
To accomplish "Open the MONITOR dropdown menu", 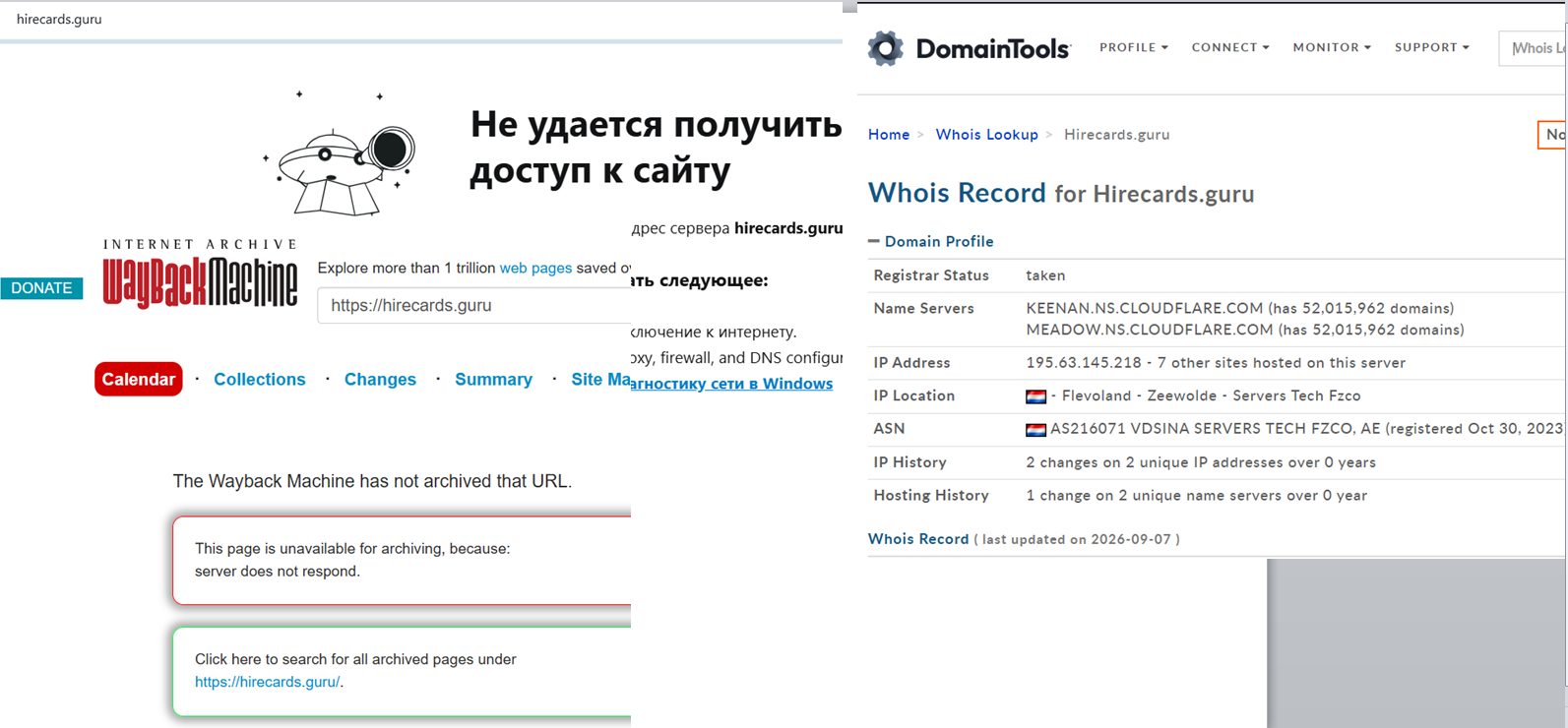I will 1332,47.
